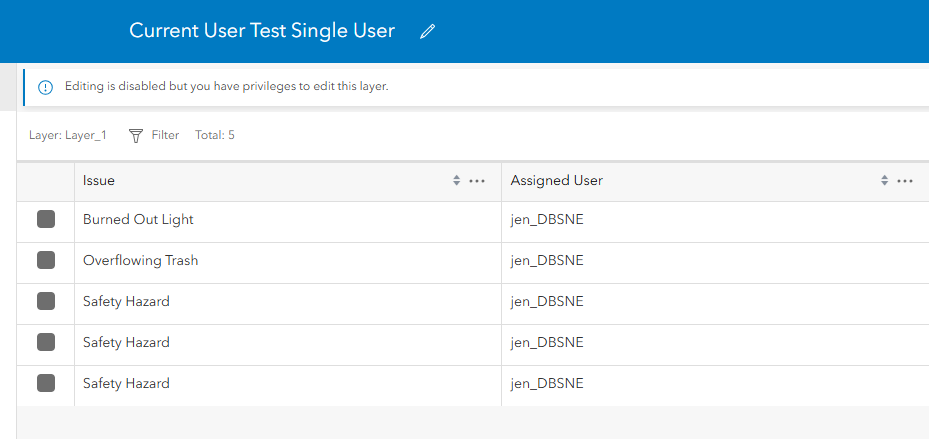Viewport: 929px width, 439px height.
Task: Click the info icon in notification banner
Action: pos(45,87)
